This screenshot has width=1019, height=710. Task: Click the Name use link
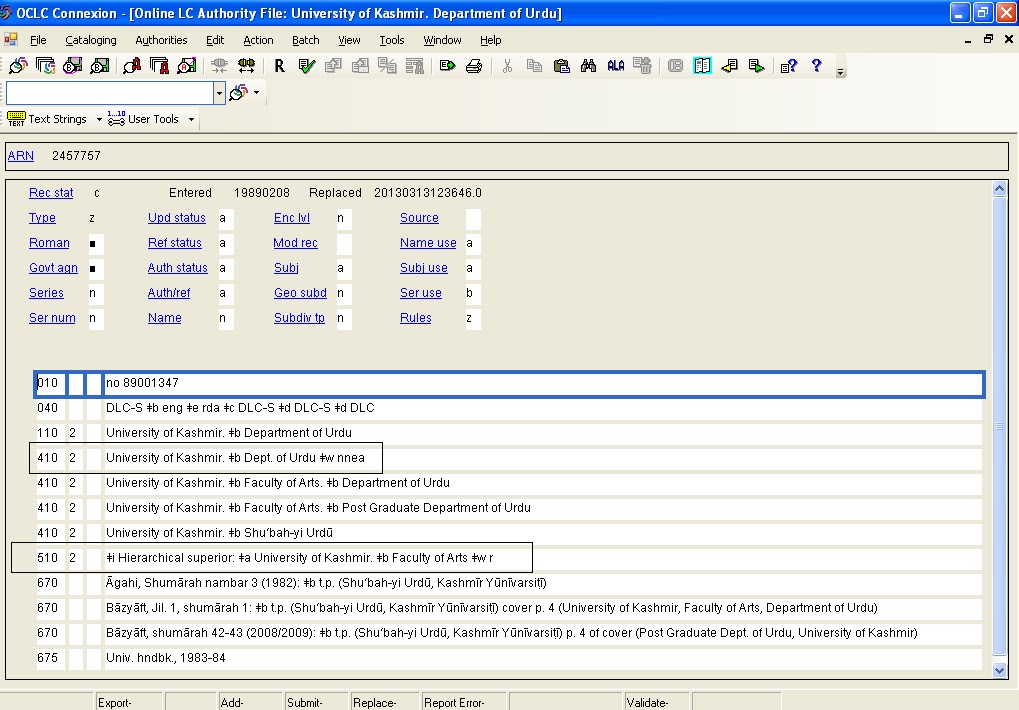coord(428,243)
